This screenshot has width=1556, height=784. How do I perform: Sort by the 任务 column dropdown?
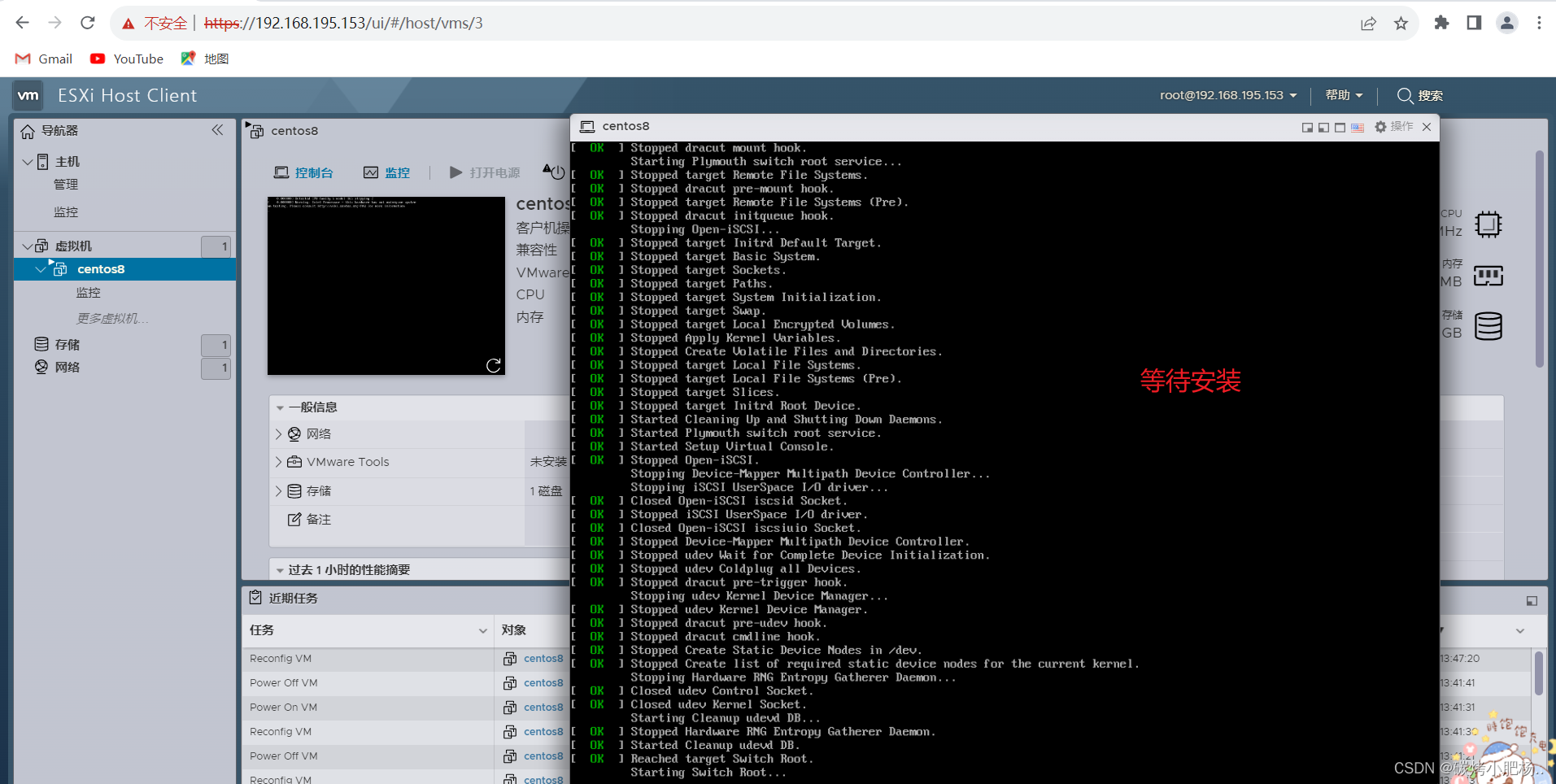point(482,630)
